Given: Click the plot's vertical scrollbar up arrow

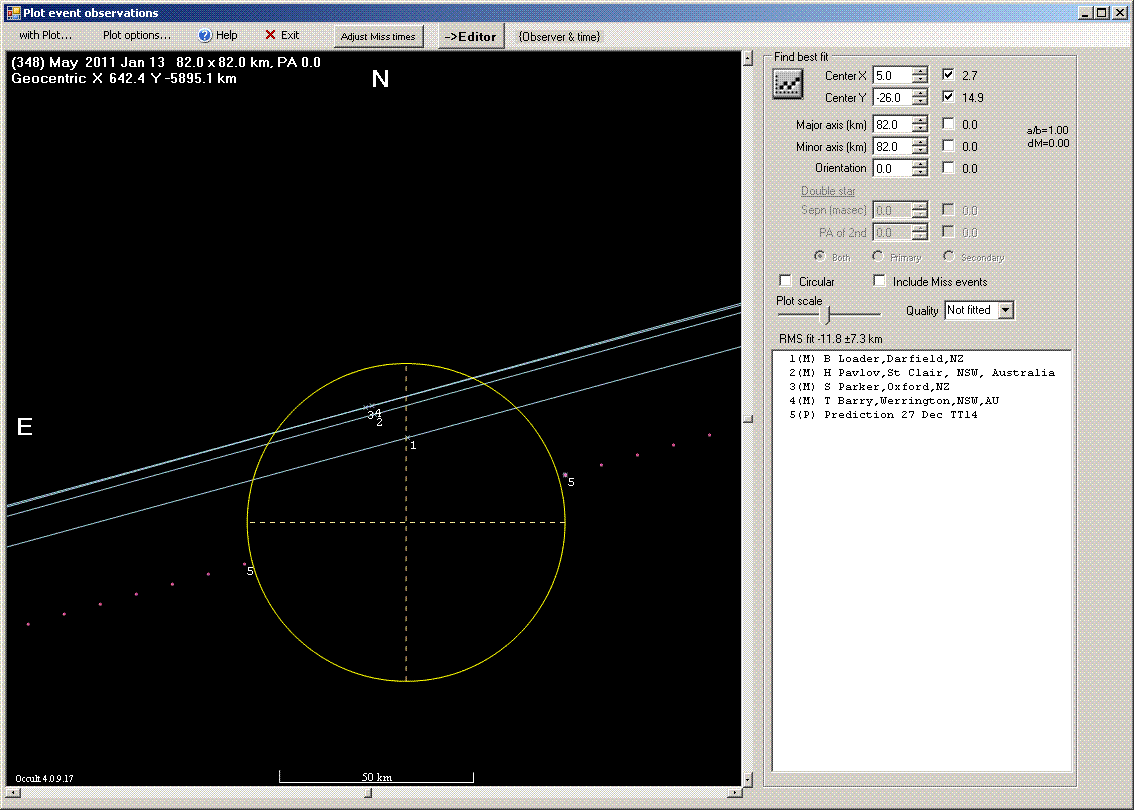Looking at the screenshot, I should [748, 58].
